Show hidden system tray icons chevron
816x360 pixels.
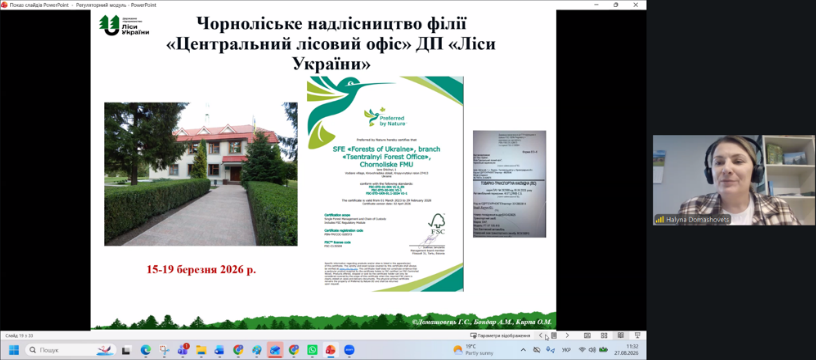pos(523,350)
